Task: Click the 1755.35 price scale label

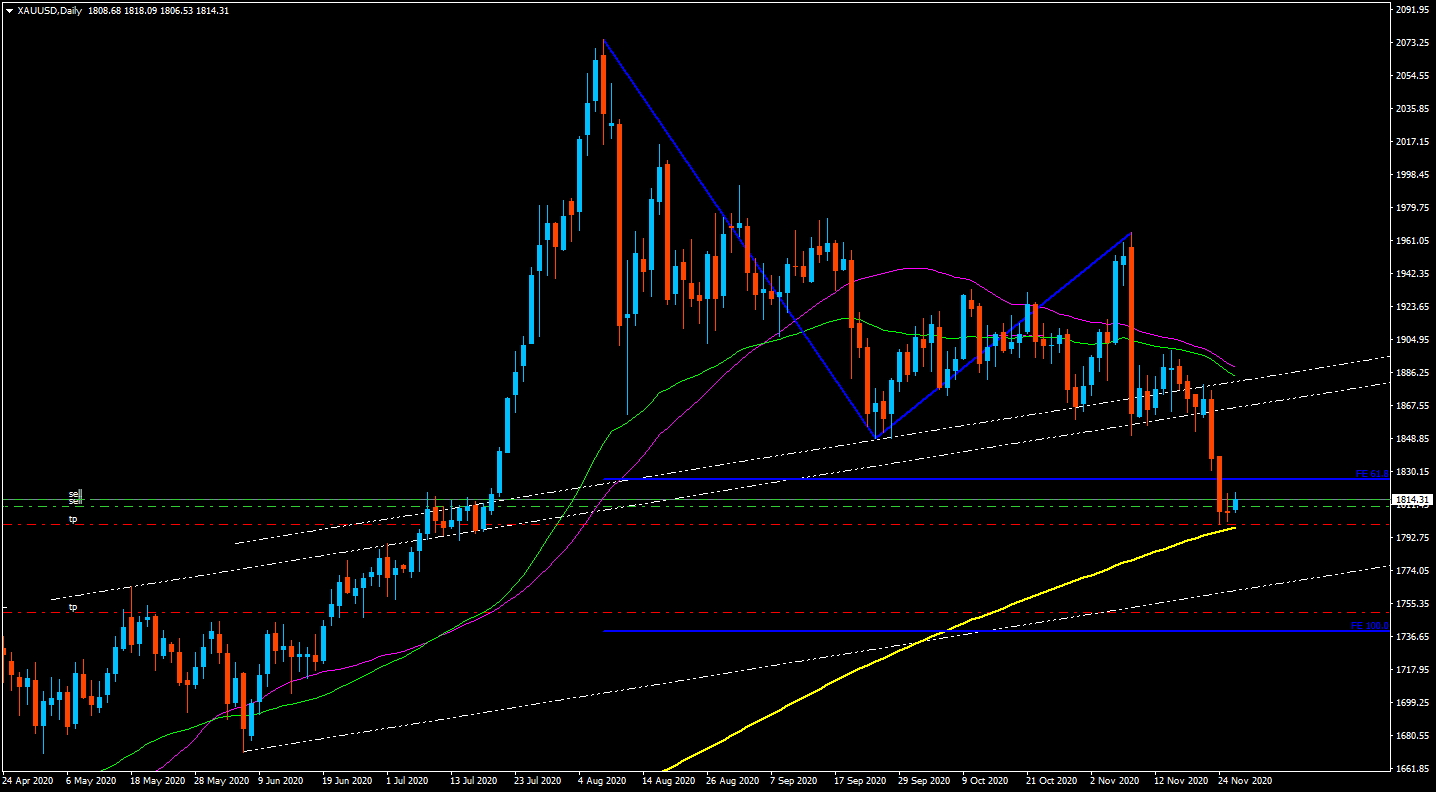Action: point(1410,604)
